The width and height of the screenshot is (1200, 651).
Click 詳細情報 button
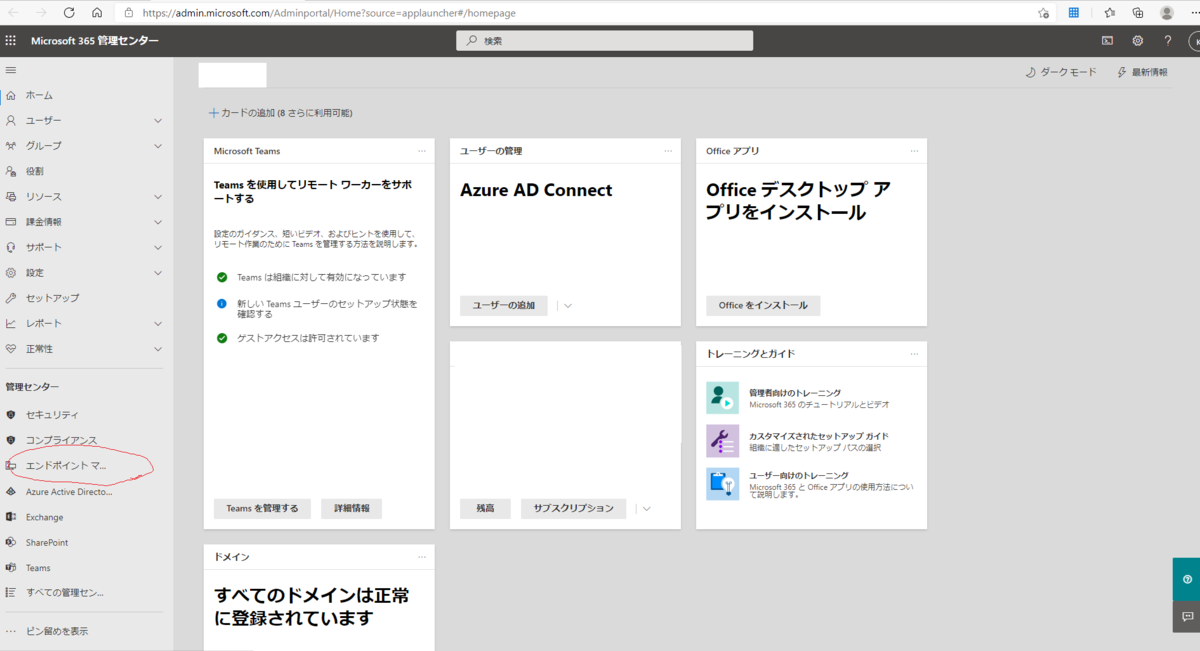[351, 508]
